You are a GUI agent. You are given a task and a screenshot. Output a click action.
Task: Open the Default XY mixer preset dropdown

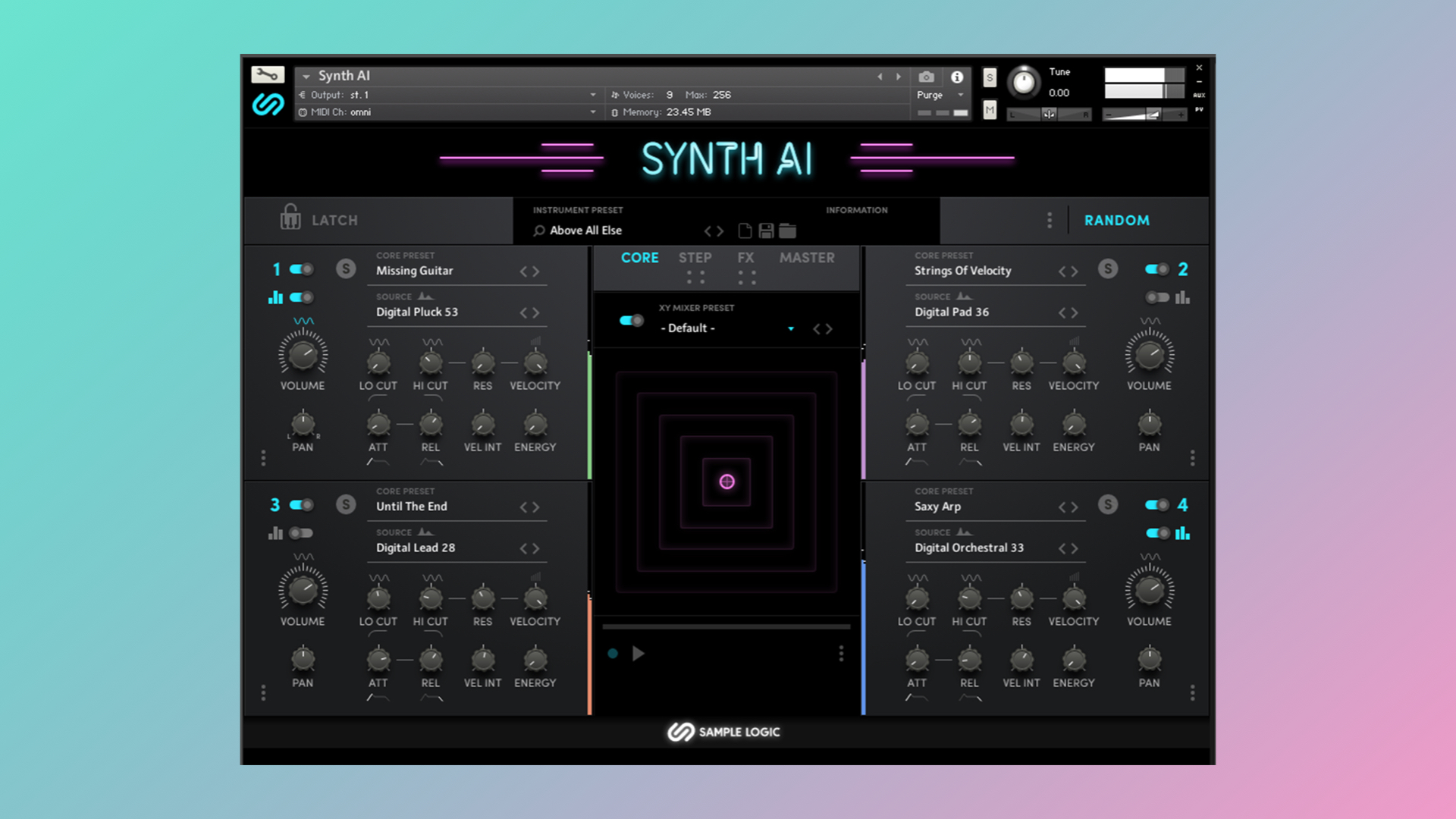(792, 328)
